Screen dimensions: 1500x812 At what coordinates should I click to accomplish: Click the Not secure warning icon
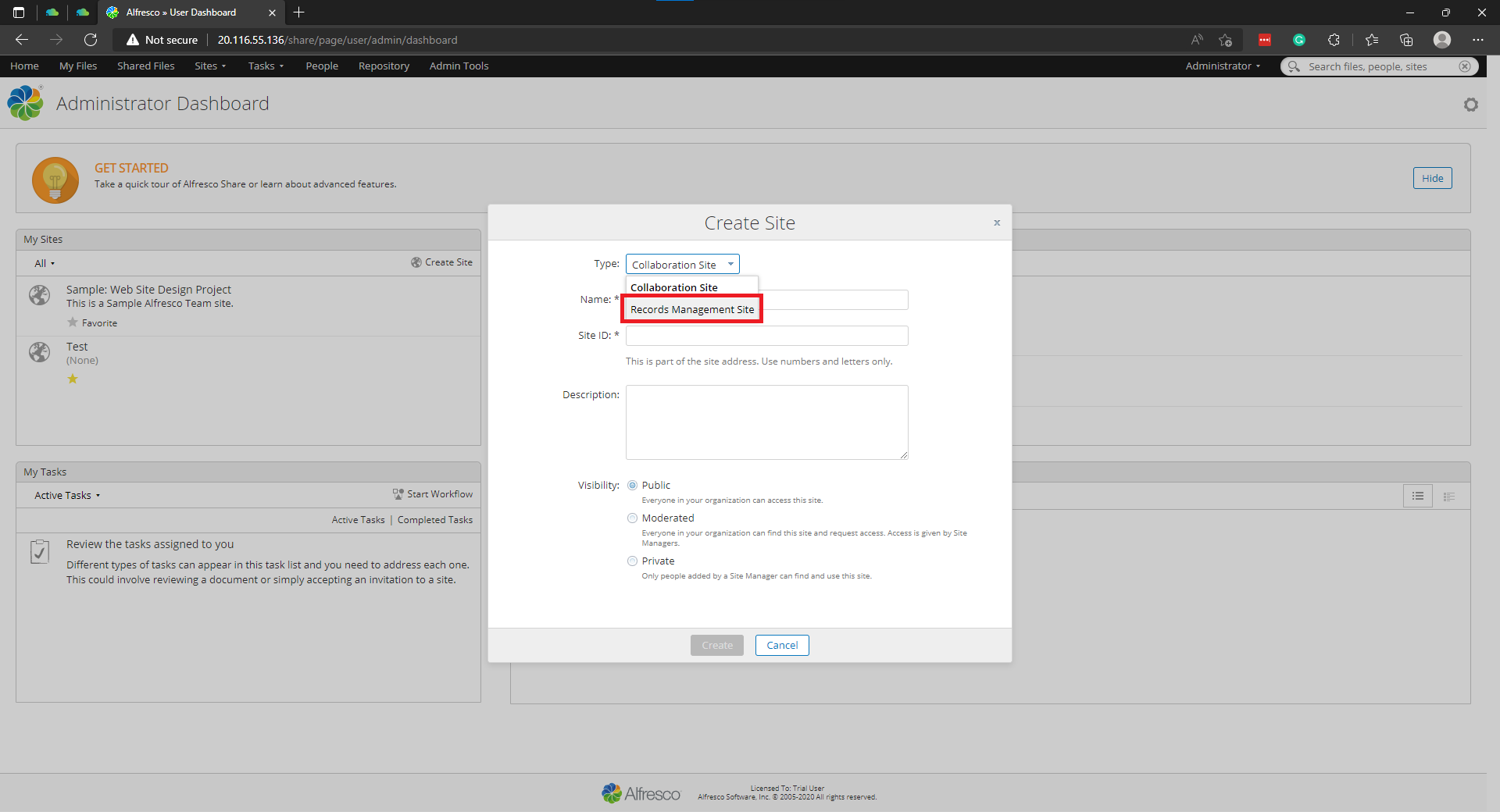[133, 40]
